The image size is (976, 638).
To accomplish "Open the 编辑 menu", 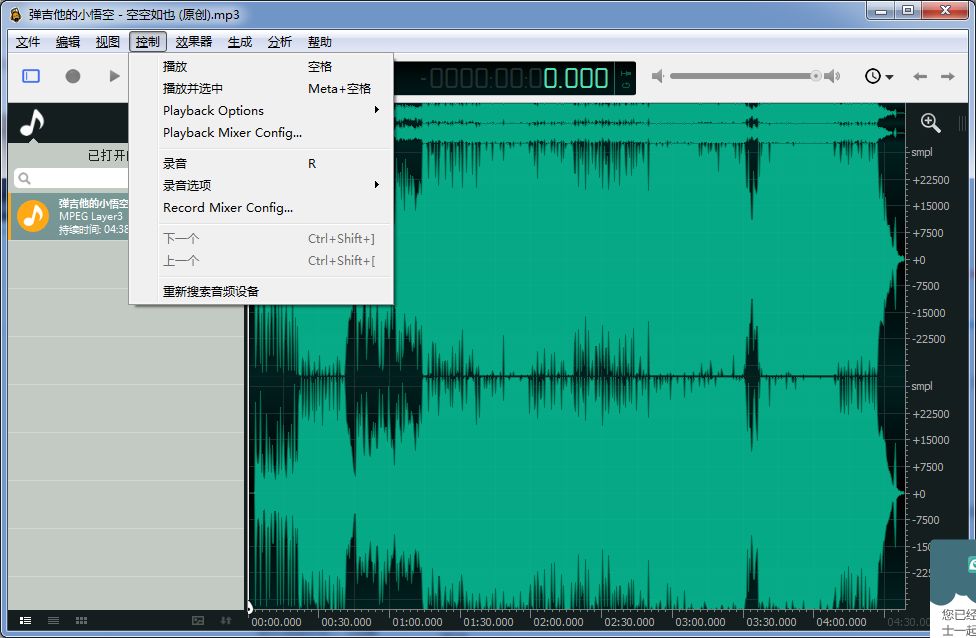I will click(68, 42).
